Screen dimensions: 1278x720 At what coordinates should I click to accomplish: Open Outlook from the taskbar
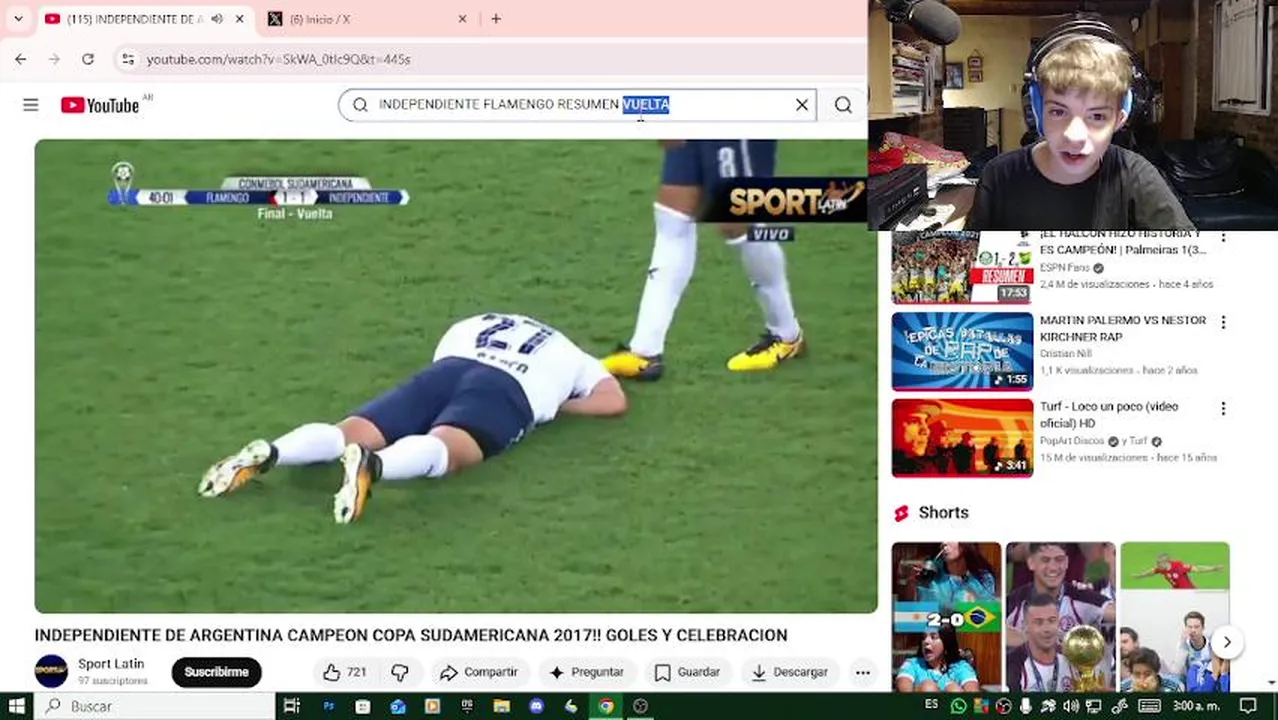tap(397, 706)
